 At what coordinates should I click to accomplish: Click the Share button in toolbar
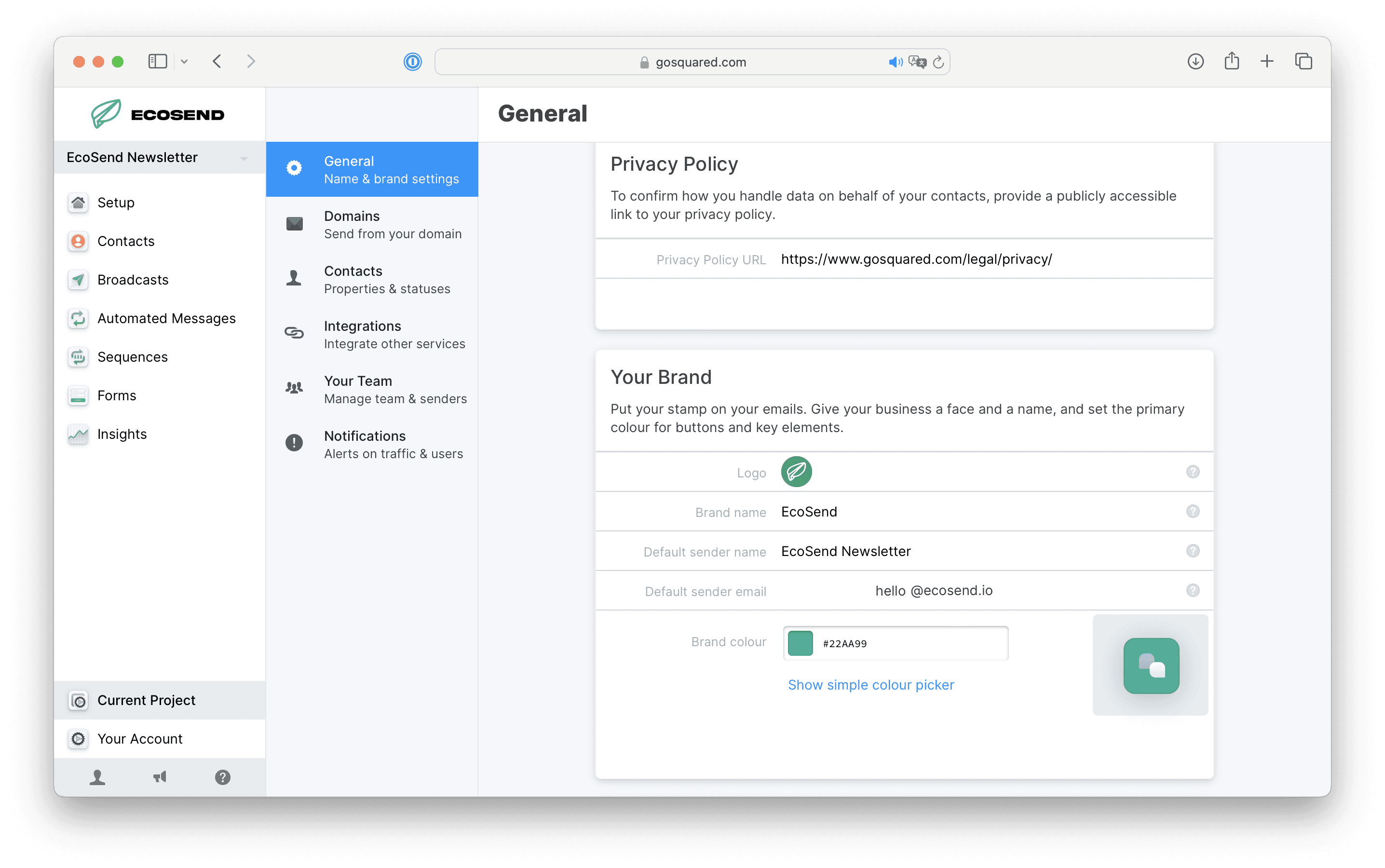1232,61
